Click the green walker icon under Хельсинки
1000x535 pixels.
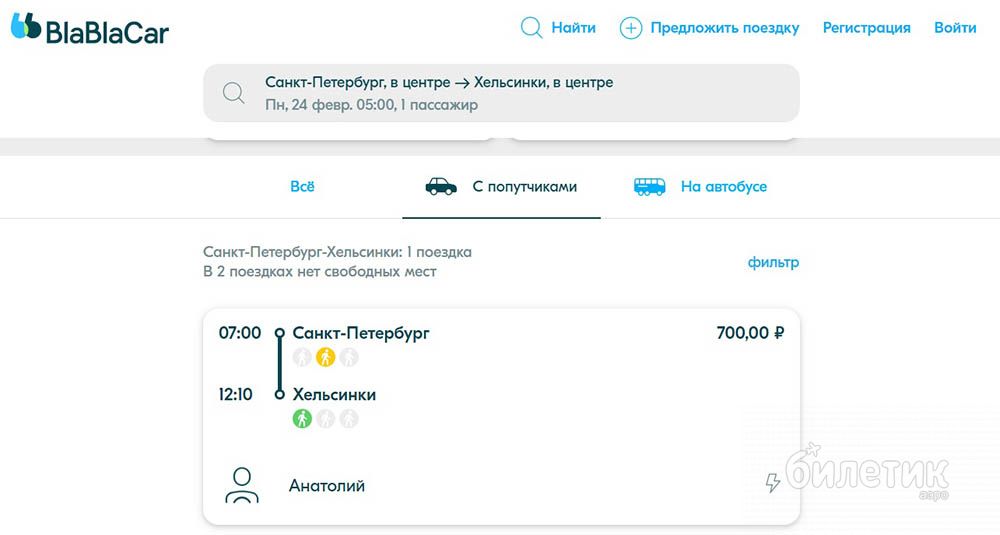pos(302,419)
